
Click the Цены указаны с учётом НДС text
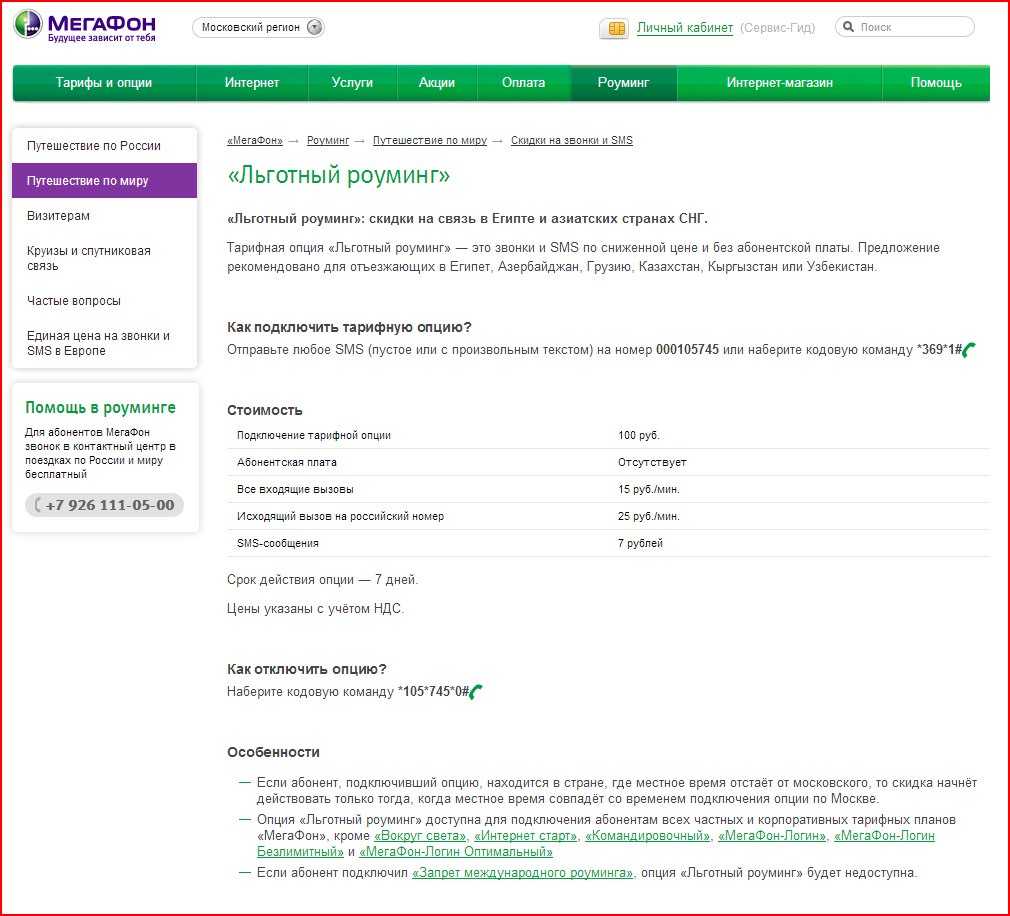(315, 609)
